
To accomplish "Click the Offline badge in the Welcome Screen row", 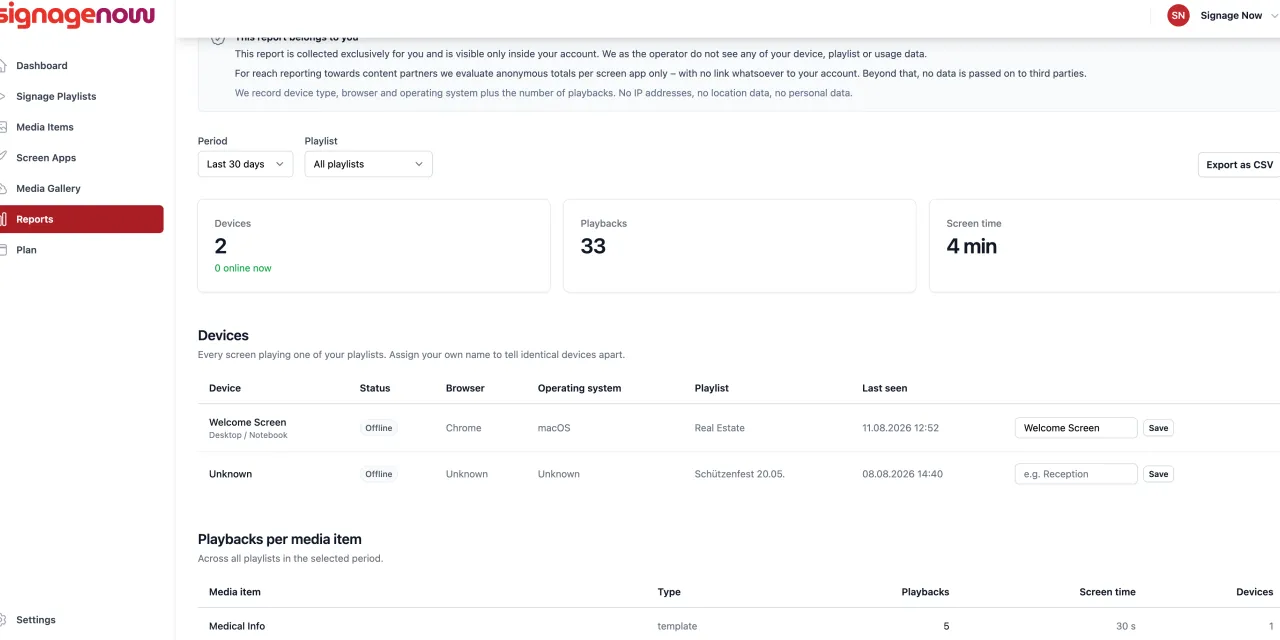I will [x=379, y=428].
